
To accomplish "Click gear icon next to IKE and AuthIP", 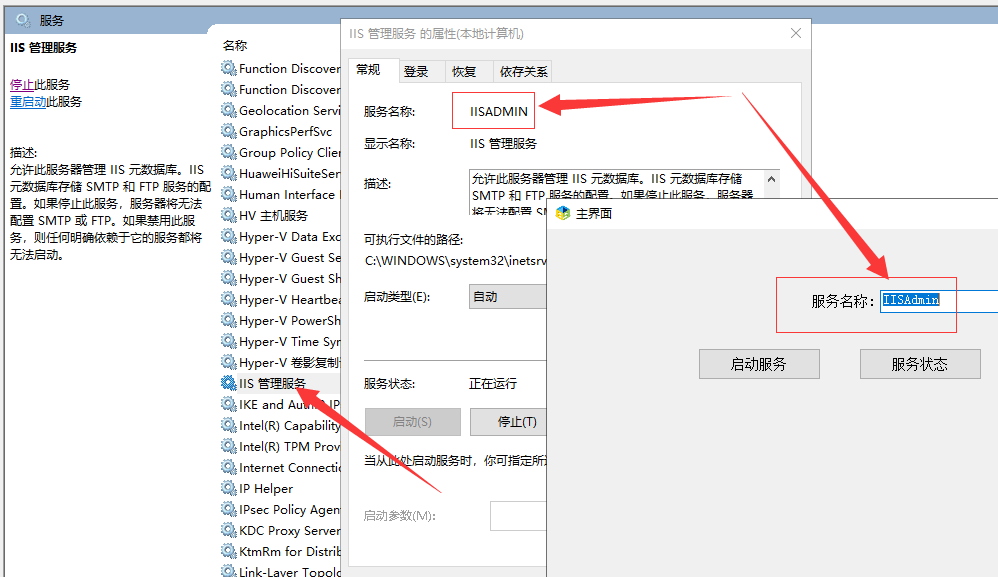I will pyautogui.click(x=228, y=404).
